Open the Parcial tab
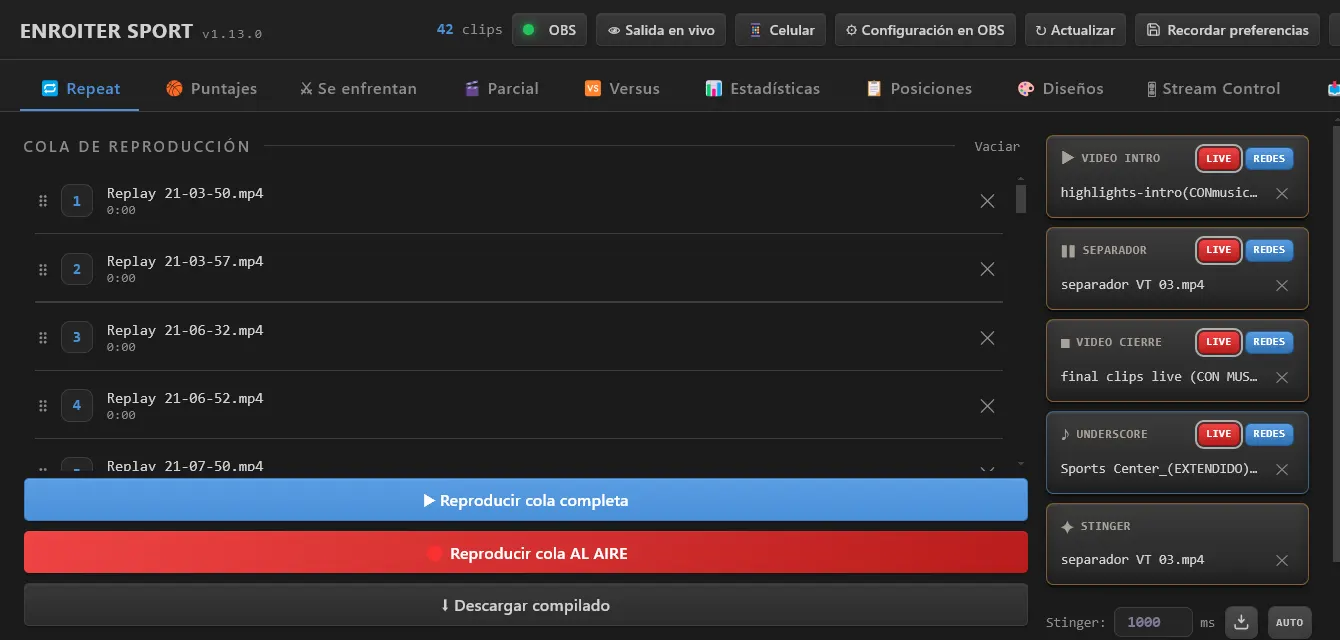 [x=501, y=88]
